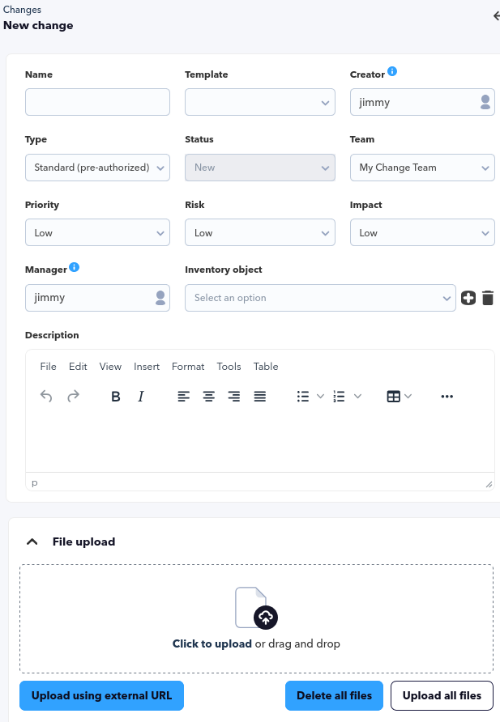
Task: Collapse the File upload section
Action: tap(32, 542)
